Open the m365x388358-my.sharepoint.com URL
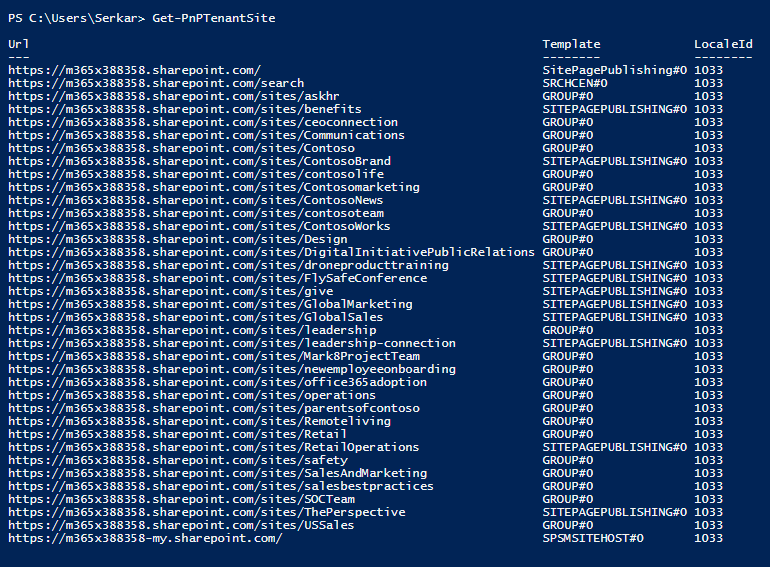 [144, 538]
